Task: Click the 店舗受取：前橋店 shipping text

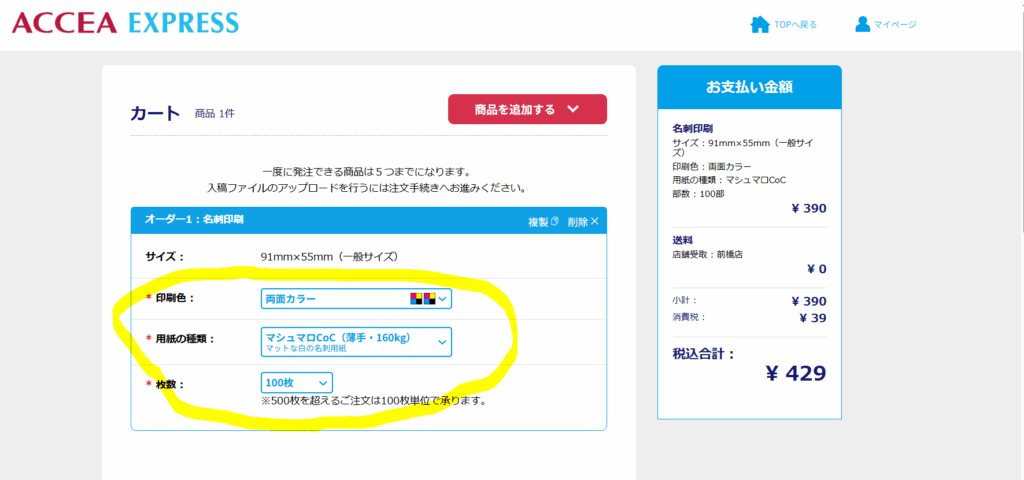Action: 707,255
